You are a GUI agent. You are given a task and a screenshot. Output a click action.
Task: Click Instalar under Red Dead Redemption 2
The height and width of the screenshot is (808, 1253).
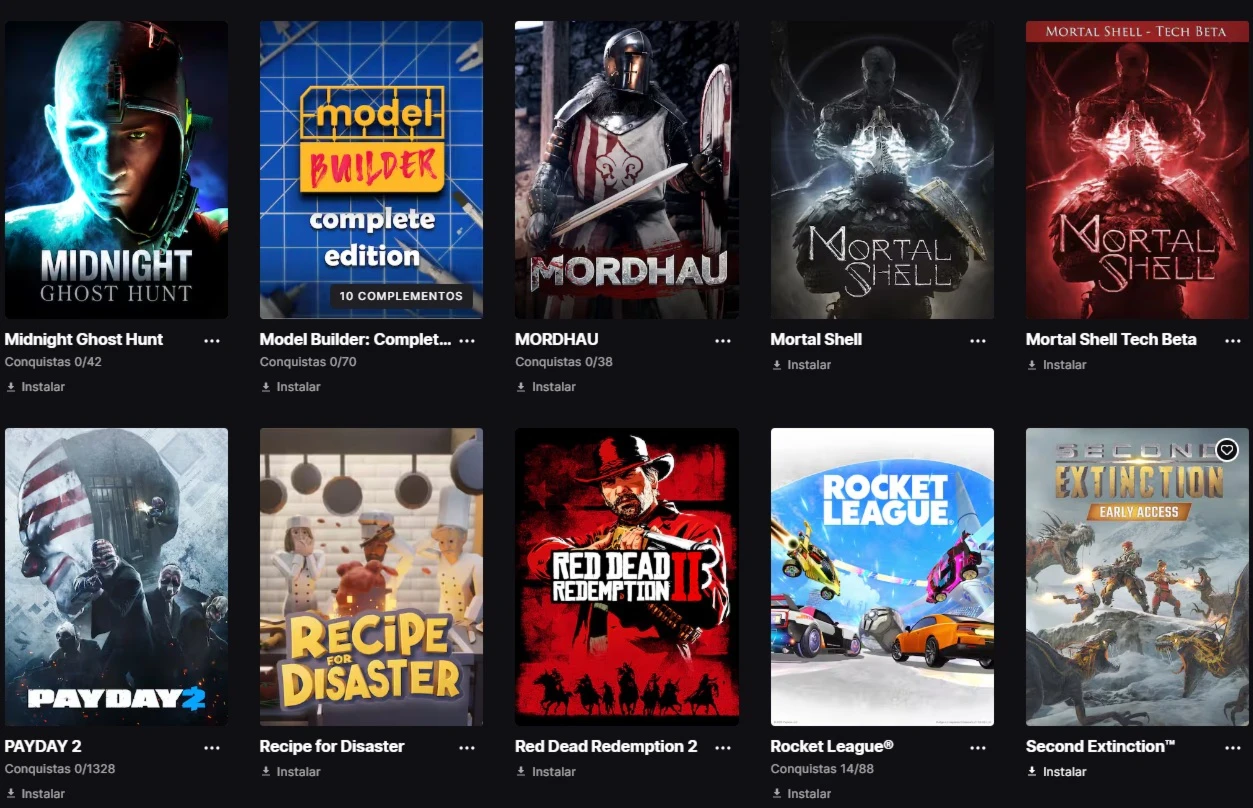click(x=546, y=772)
